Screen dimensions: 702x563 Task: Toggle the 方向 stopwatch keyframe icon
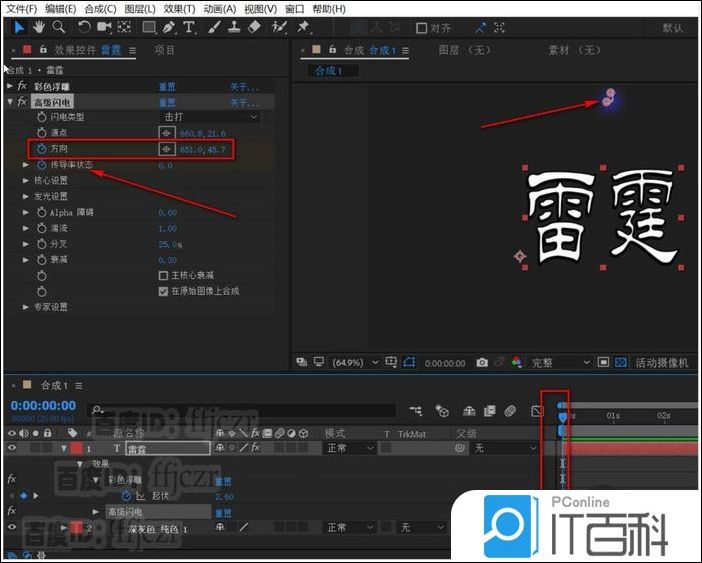41,149
